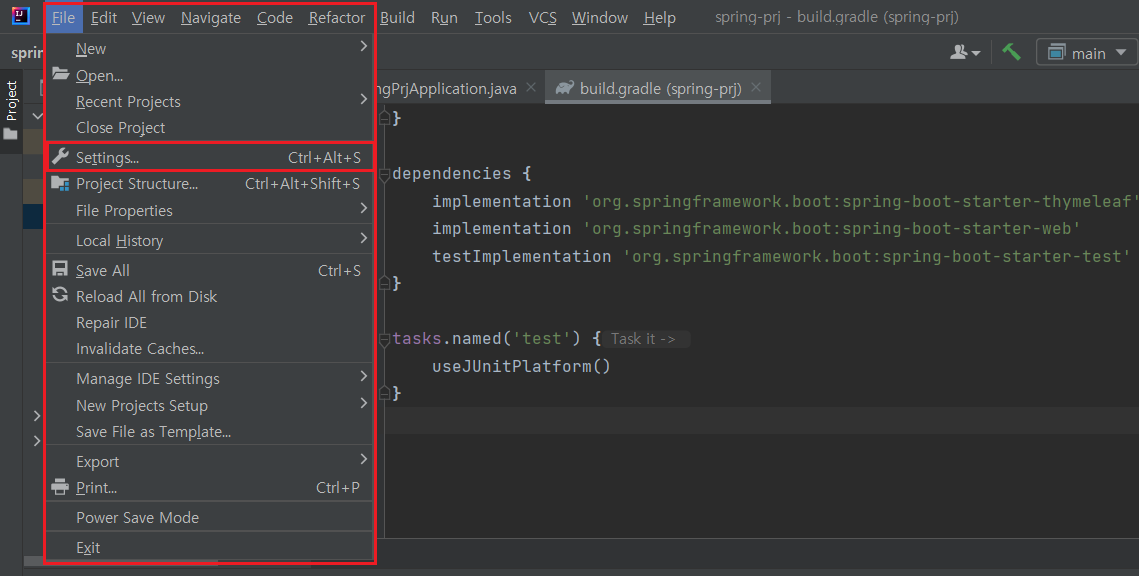Image resolution: width=1139 pixels, height=576 pixels.
Task: Click the user account icon in toolbar
Action: [965, 52]
